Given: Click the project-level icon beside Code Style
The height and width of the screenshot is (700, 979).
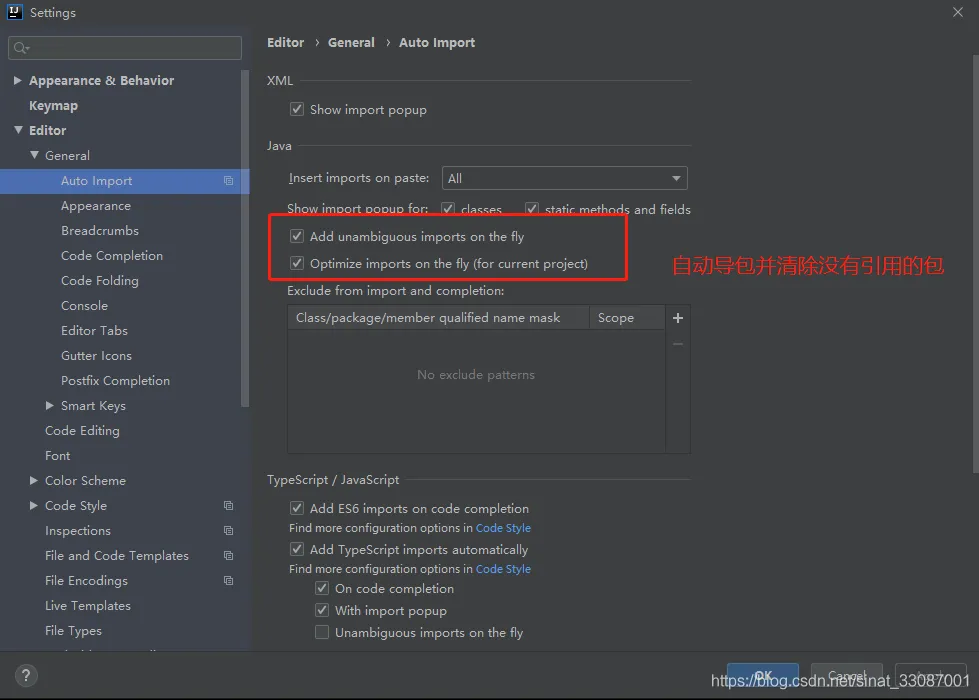Looking at the screenshot, I should point(229,505).
